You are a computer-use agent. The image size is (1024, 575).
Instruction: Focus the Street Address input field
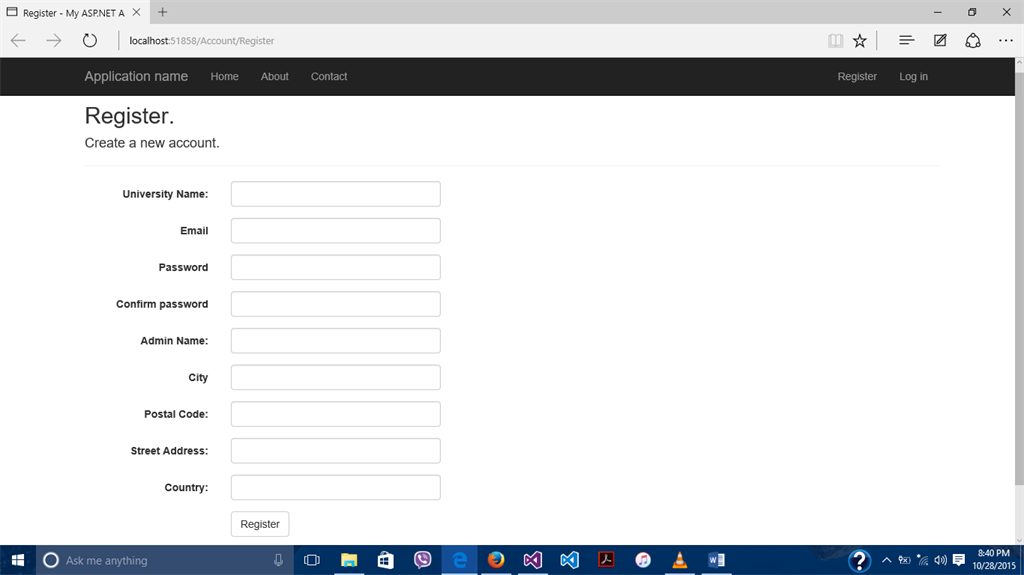(x=336, y=450)
